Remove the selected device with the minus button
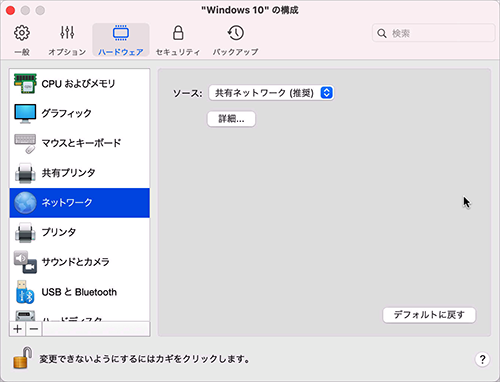This screenshot has width=500, height=382. [34, 329]
